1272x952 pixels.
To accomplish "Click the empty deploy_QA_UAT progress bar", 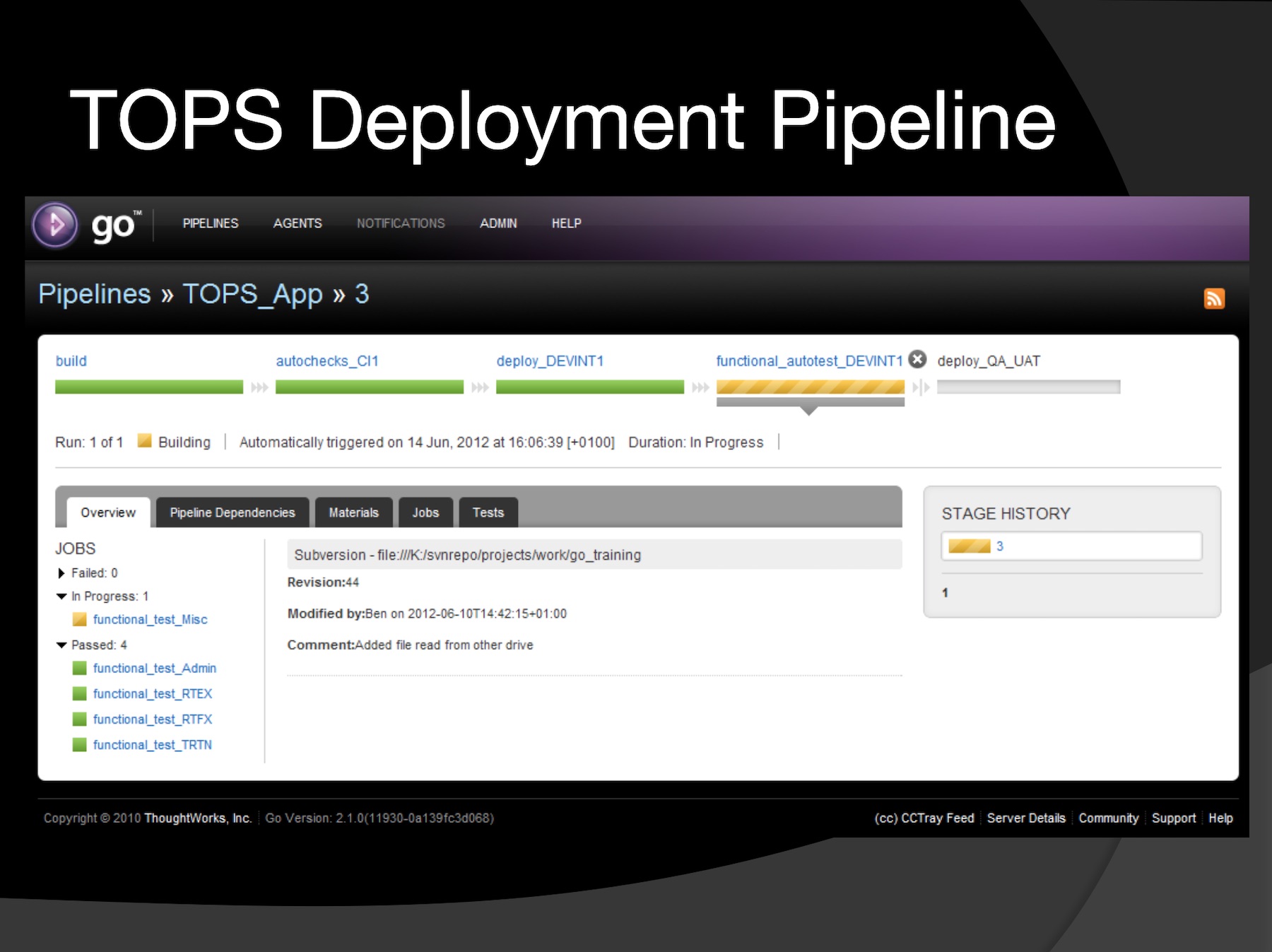I will click(x=1029, y=387).
